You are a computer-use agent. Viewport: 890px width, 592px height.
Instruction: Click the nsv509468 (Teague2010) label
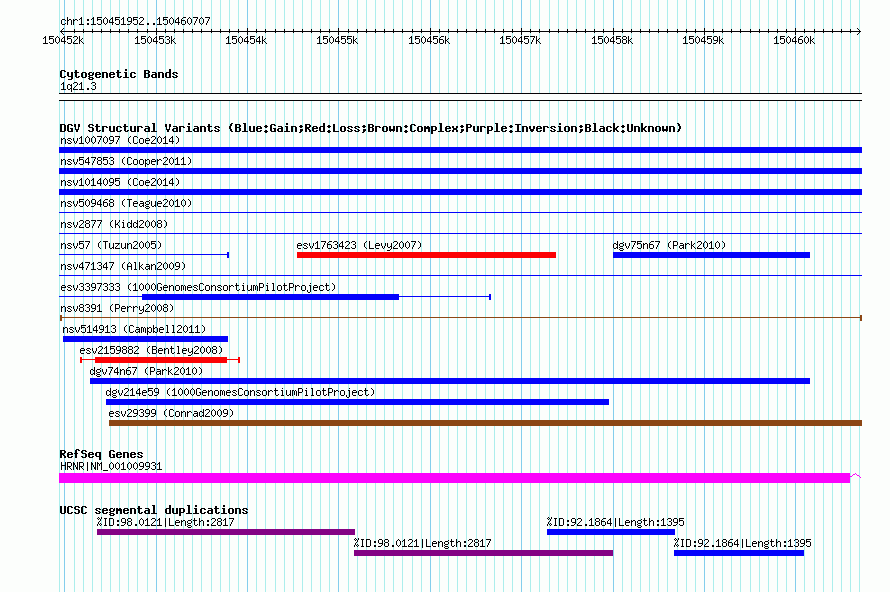(x=126, y=203)
